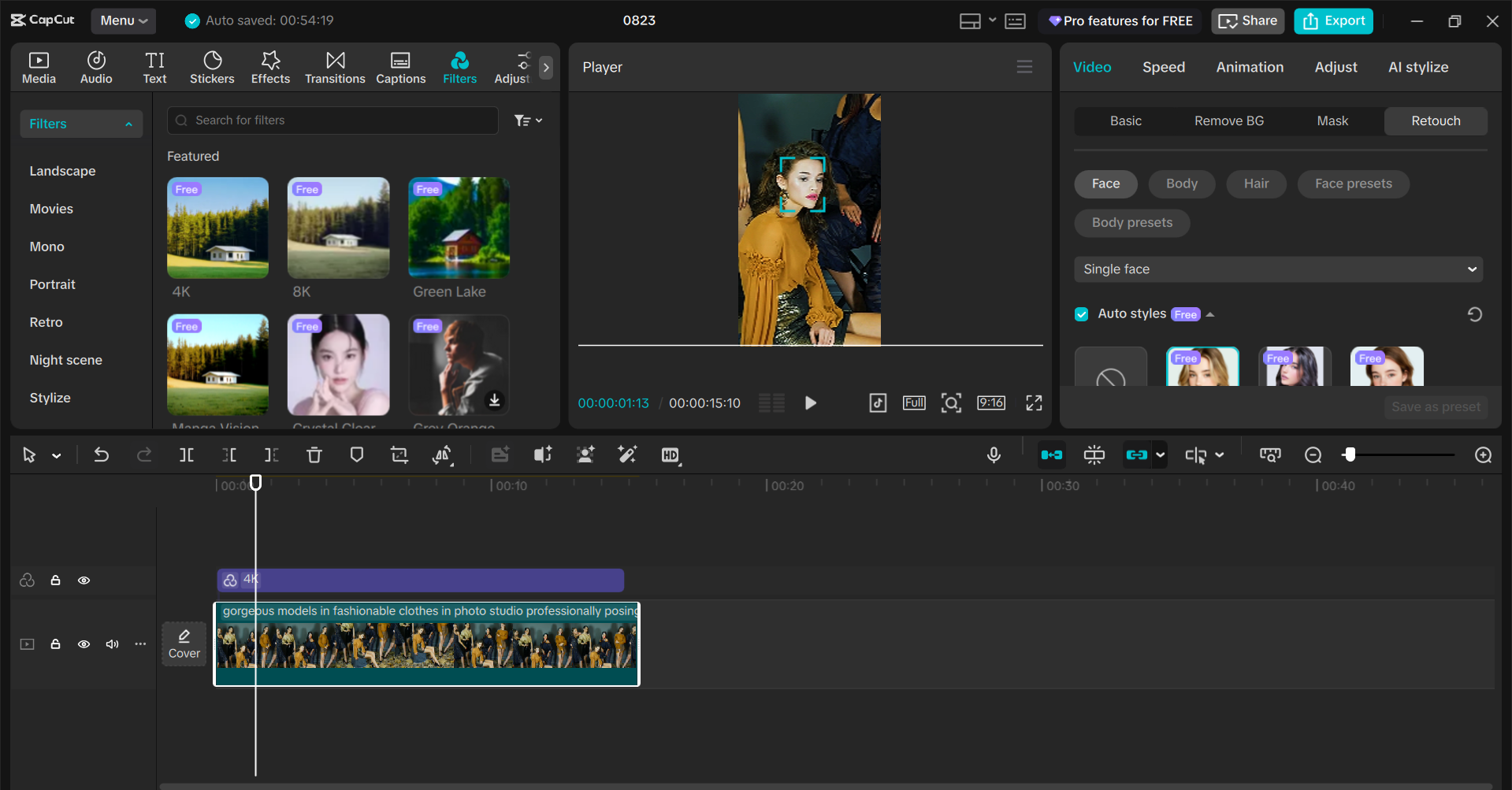Viewport: 1512px width, 790px height.
Task: Open the Stickers panel
Action: (211, 67)
